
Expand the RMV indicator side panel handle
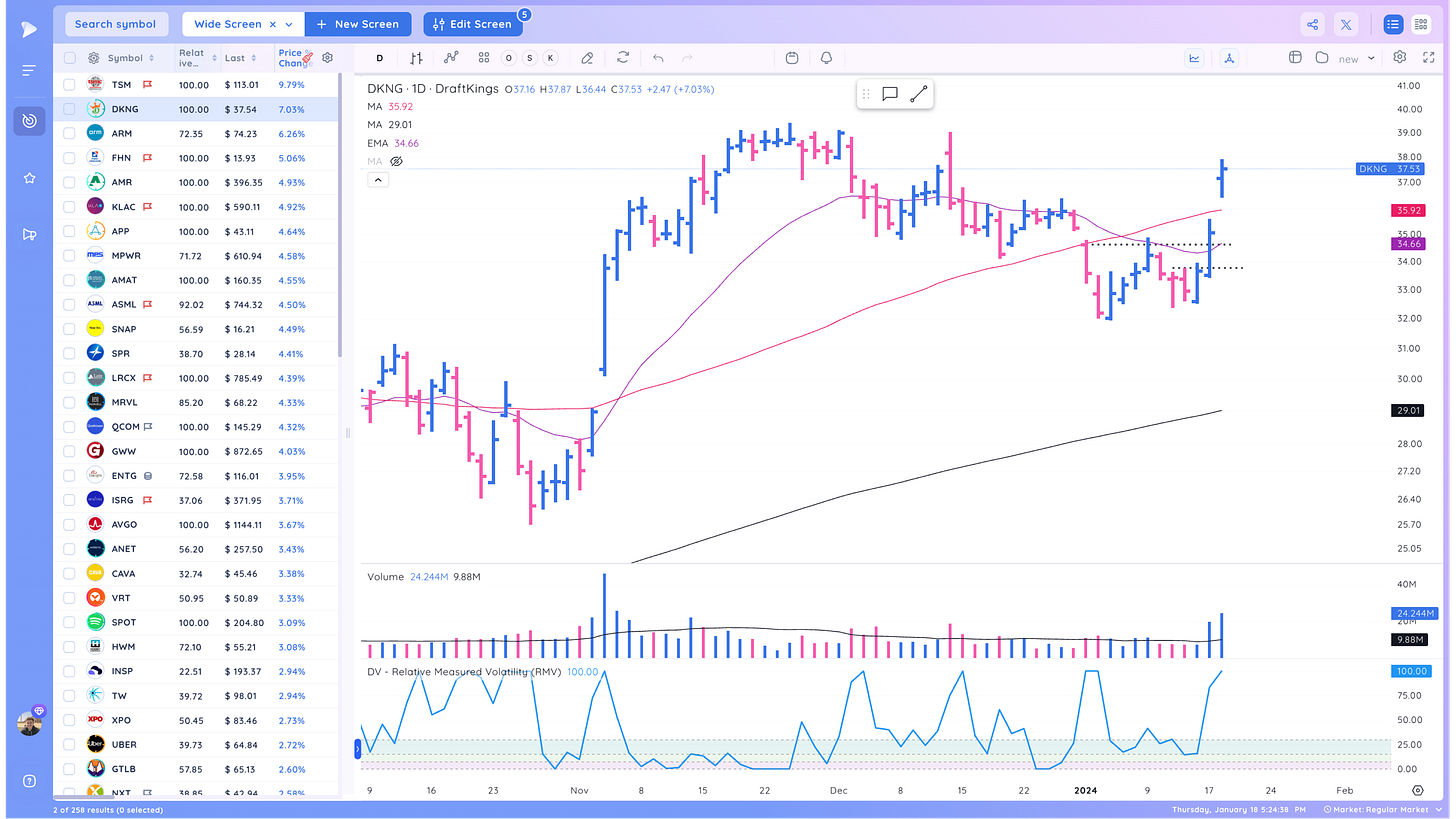[358, 748]
